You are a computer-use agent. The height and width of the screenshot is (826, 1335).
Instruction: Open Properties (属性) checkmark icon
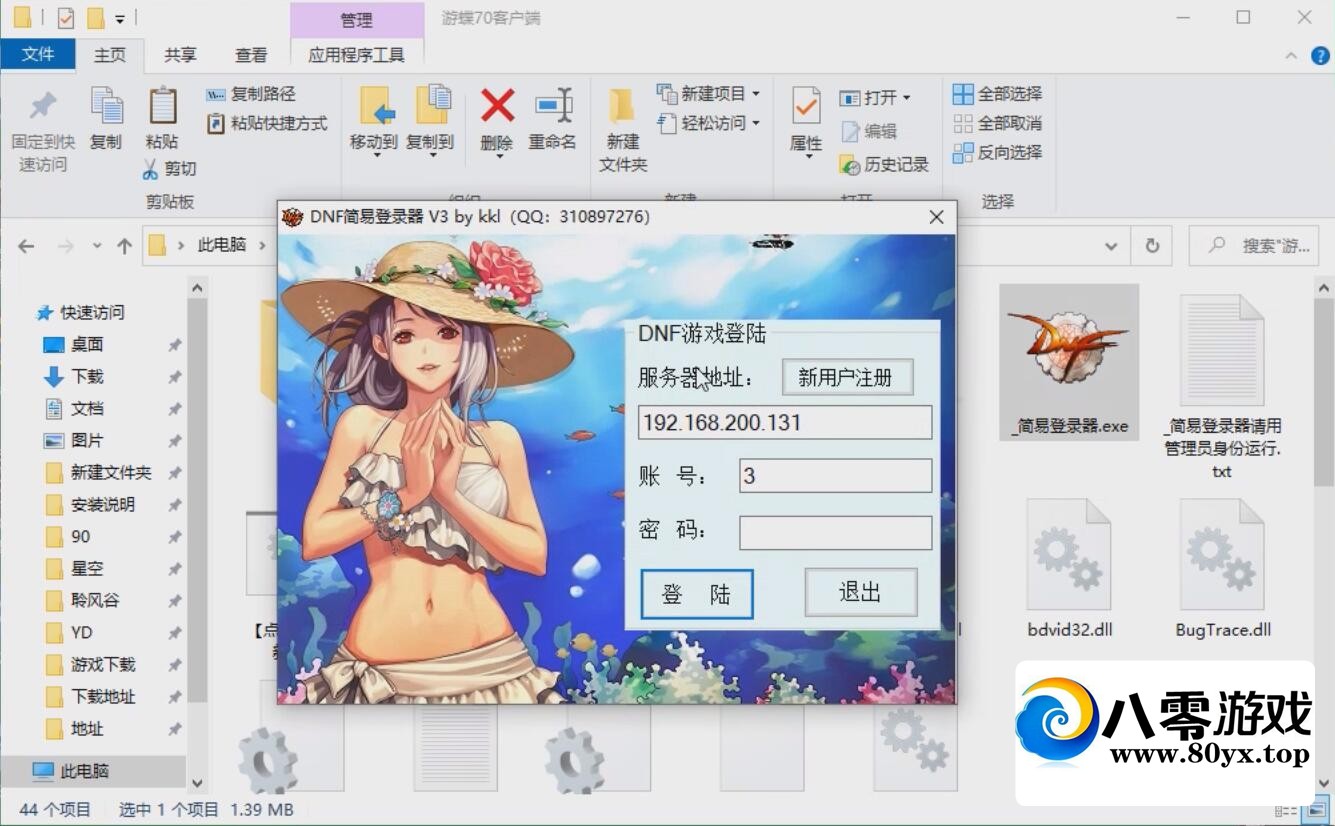[806, 106]
